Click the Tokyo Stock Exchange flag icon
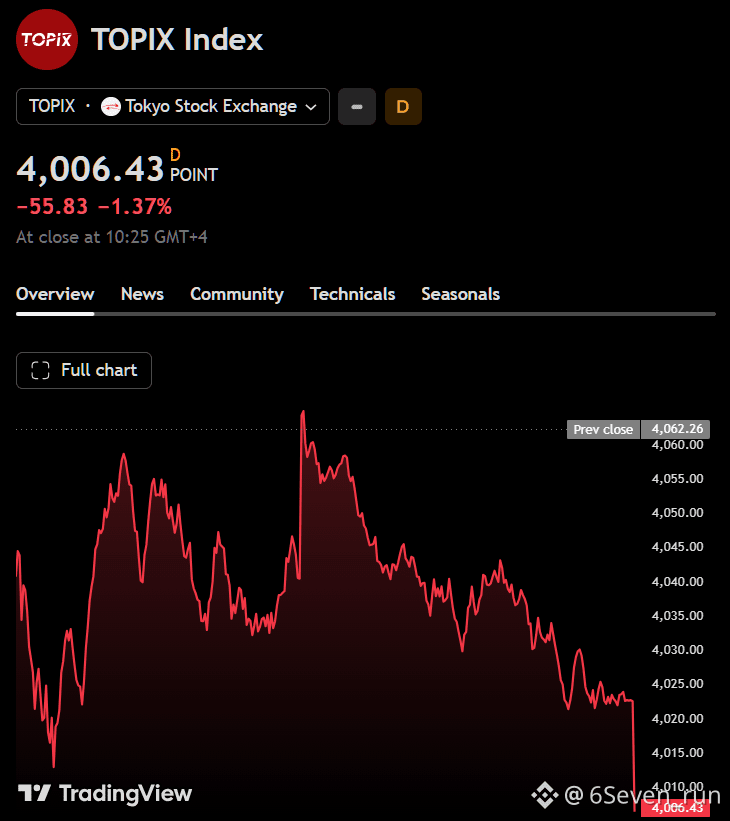Viewport: 730px width, 821px height. click(x=110, y=106)
